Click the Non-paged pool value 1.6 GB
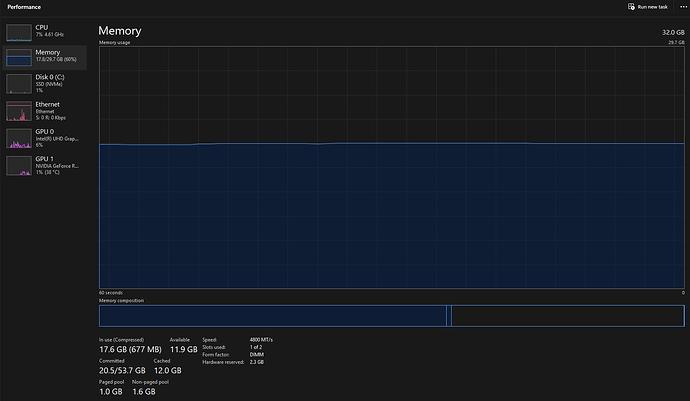This screenshot has width=690, height=401. pyautogui.click(x=144, y=392)
